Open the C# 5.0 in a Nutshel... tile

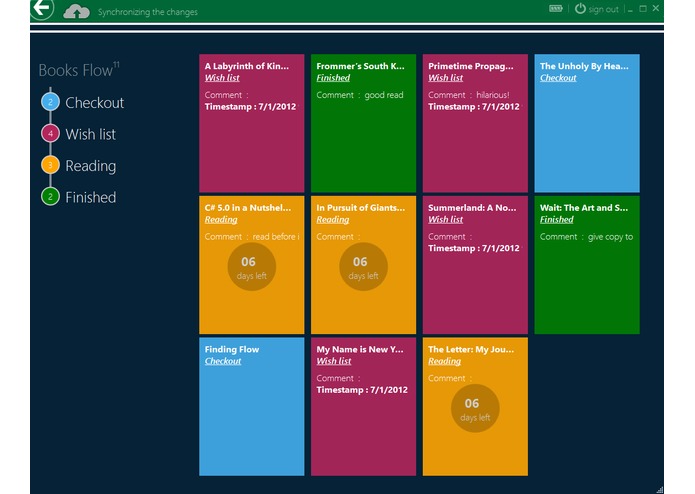[x=252, y=265]
